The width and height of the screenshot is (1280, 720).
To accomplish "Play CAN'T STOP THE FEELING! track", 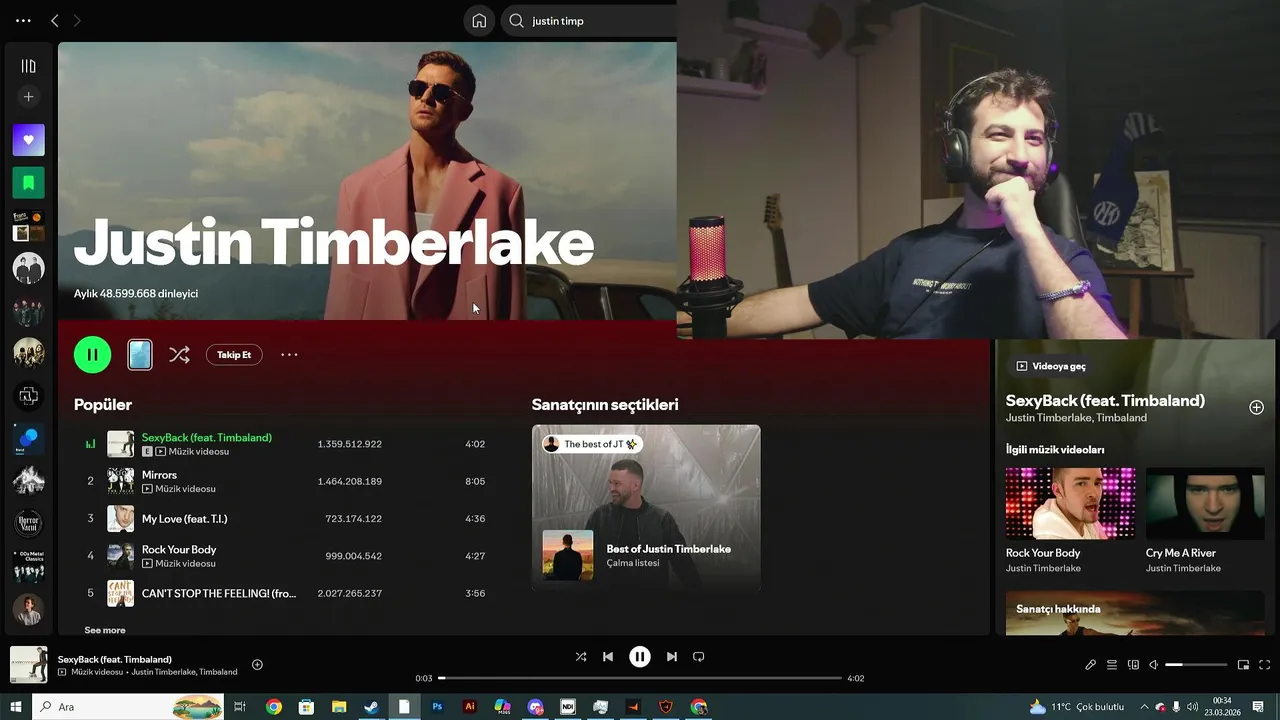I will point(281,593).
